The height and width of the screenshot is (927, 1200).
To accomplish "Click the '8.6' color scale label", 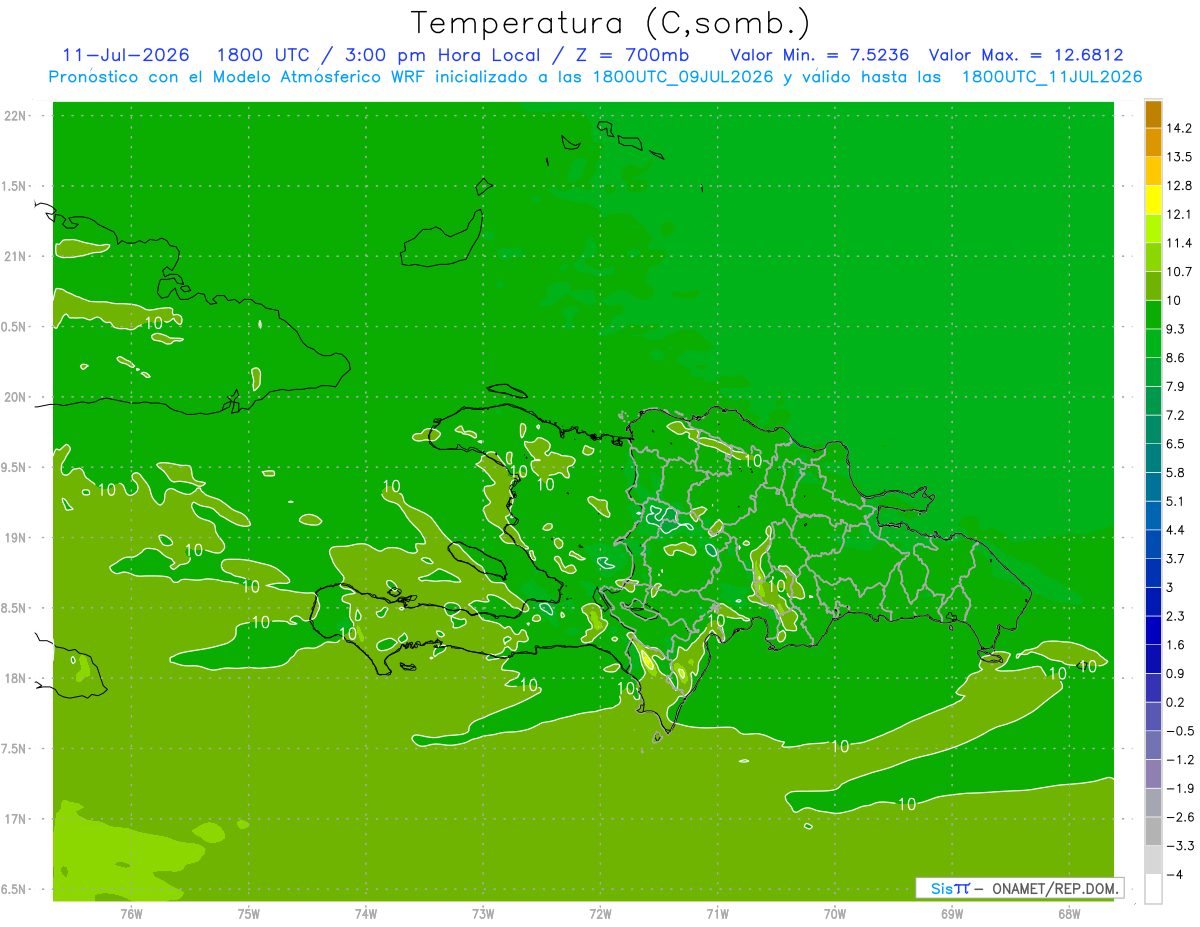I will (1176, 358).
